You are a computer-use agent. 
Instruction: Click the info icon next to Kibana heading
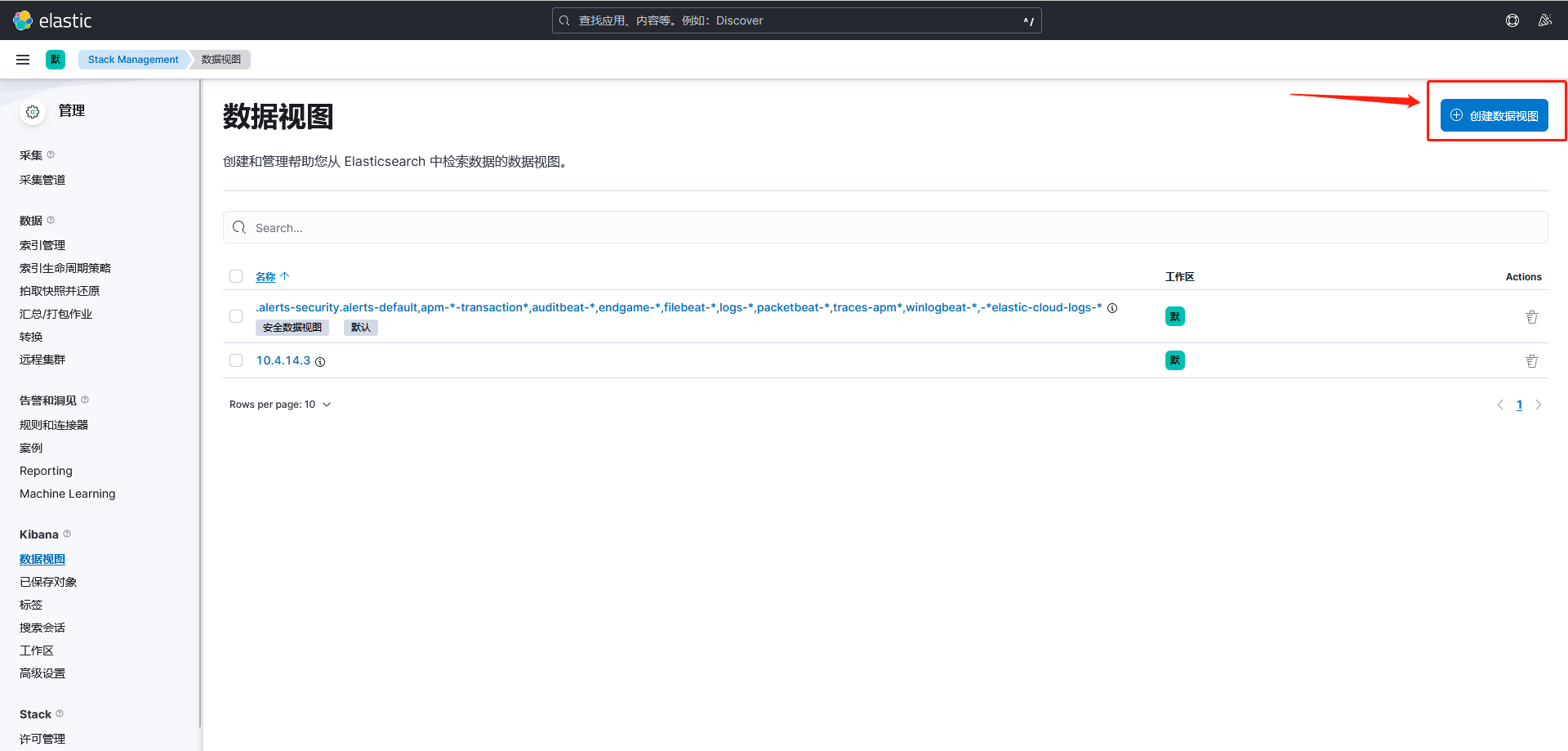pos(67,534)
